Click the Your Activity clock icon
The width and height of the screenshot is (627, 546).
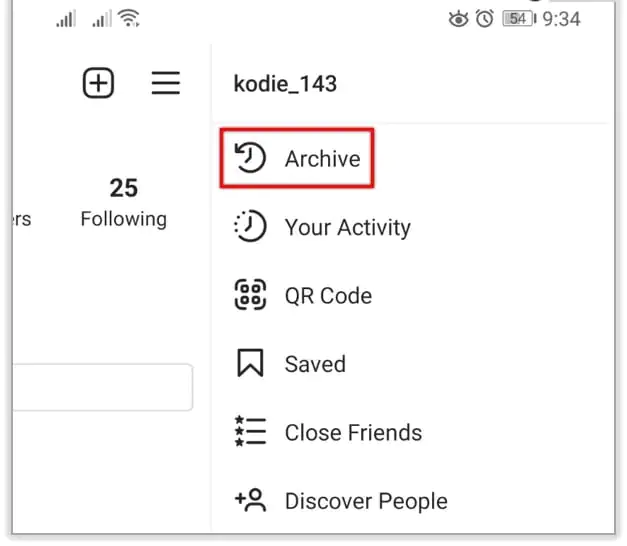tap(250, 226)
